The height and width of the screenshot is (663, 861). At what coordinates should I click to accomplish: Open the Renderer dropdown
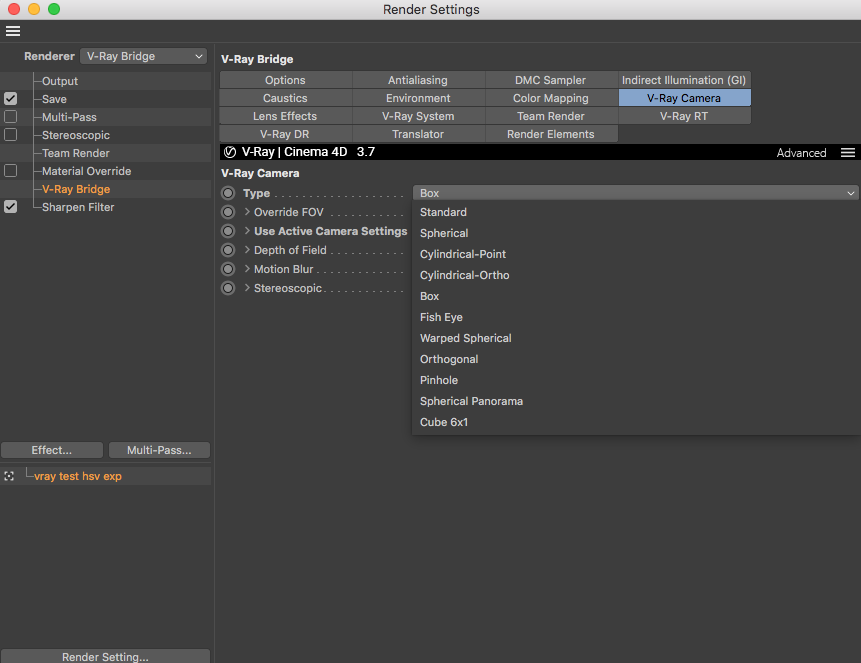(144, 56)
